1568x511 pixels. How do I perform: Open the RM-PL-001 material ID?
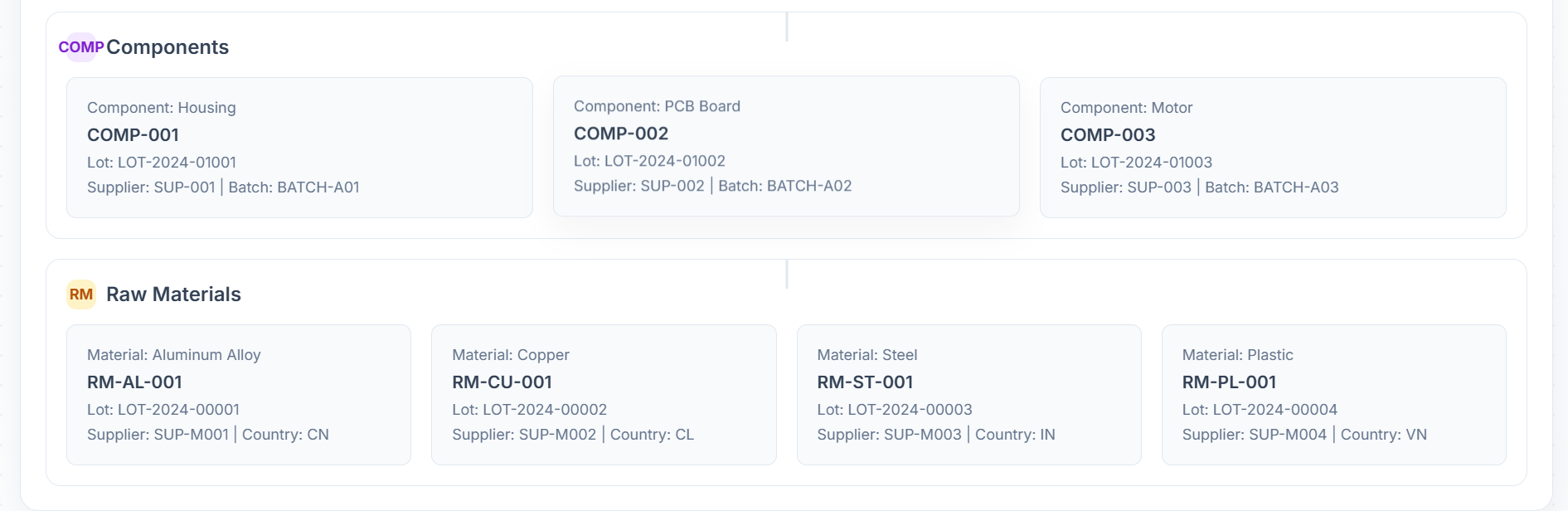(1229, 382)
